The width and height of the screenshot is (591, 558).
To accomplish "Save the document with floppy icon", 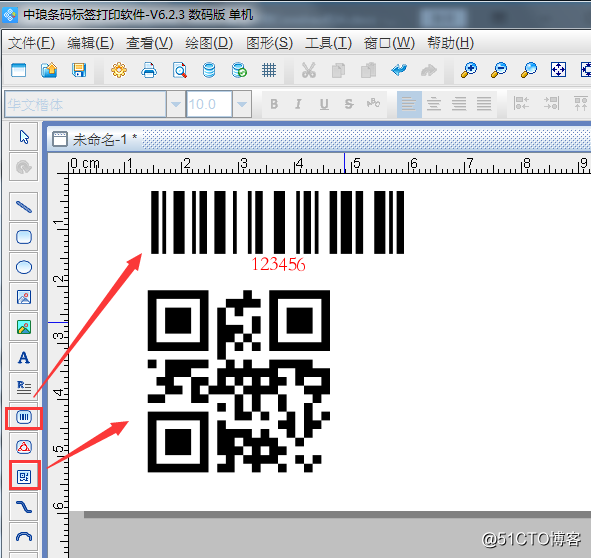I will pos(79,70).
